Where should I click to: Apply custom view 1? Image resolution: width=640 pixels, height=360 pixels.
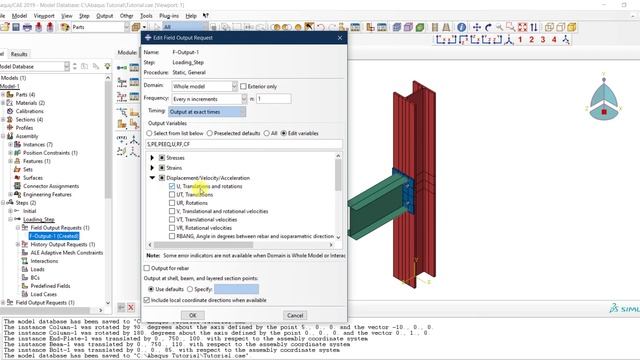coord(520,40)
